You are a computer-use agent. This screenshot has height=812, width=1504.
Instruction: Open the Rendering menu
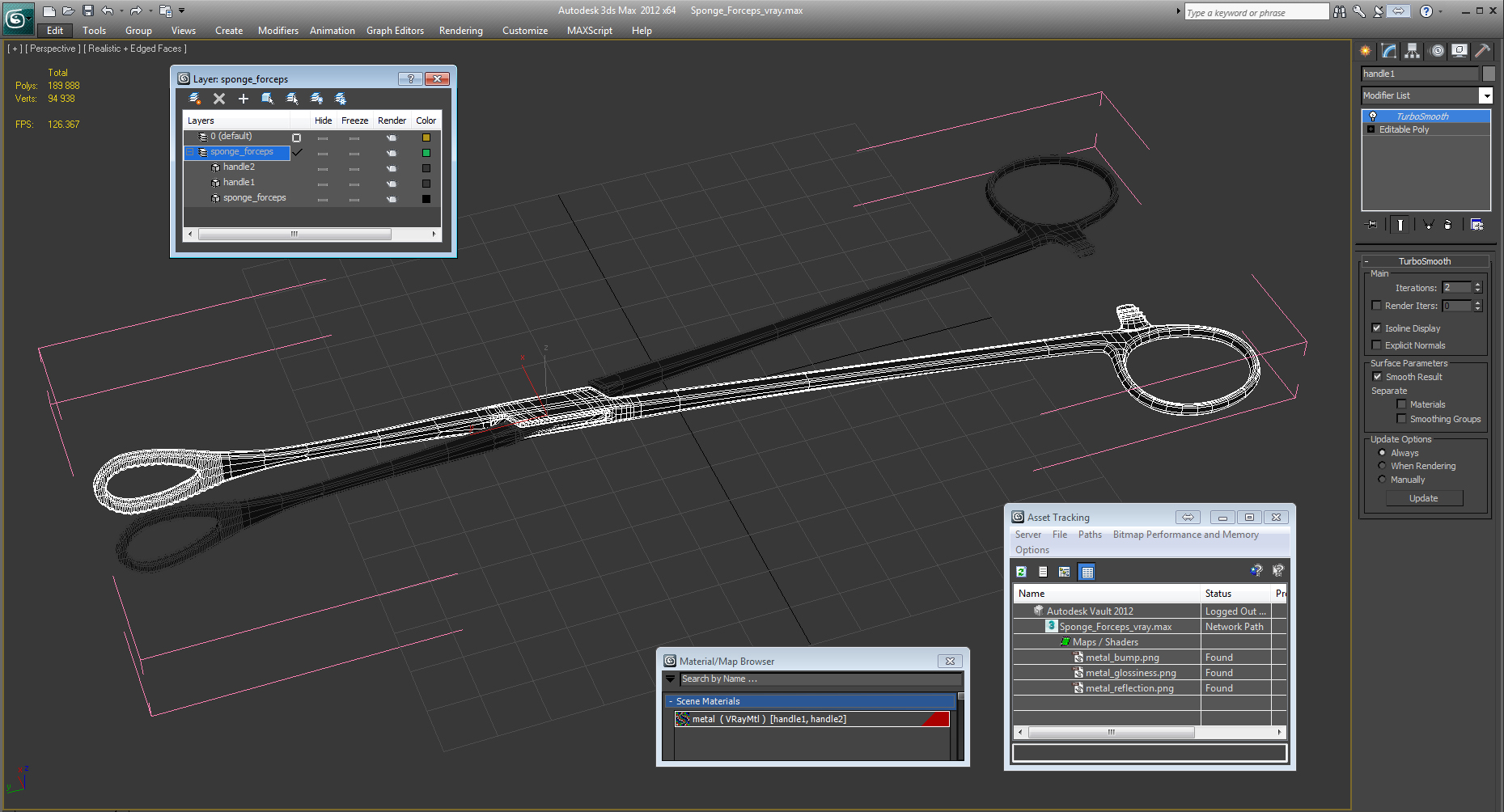click(461, 31)
